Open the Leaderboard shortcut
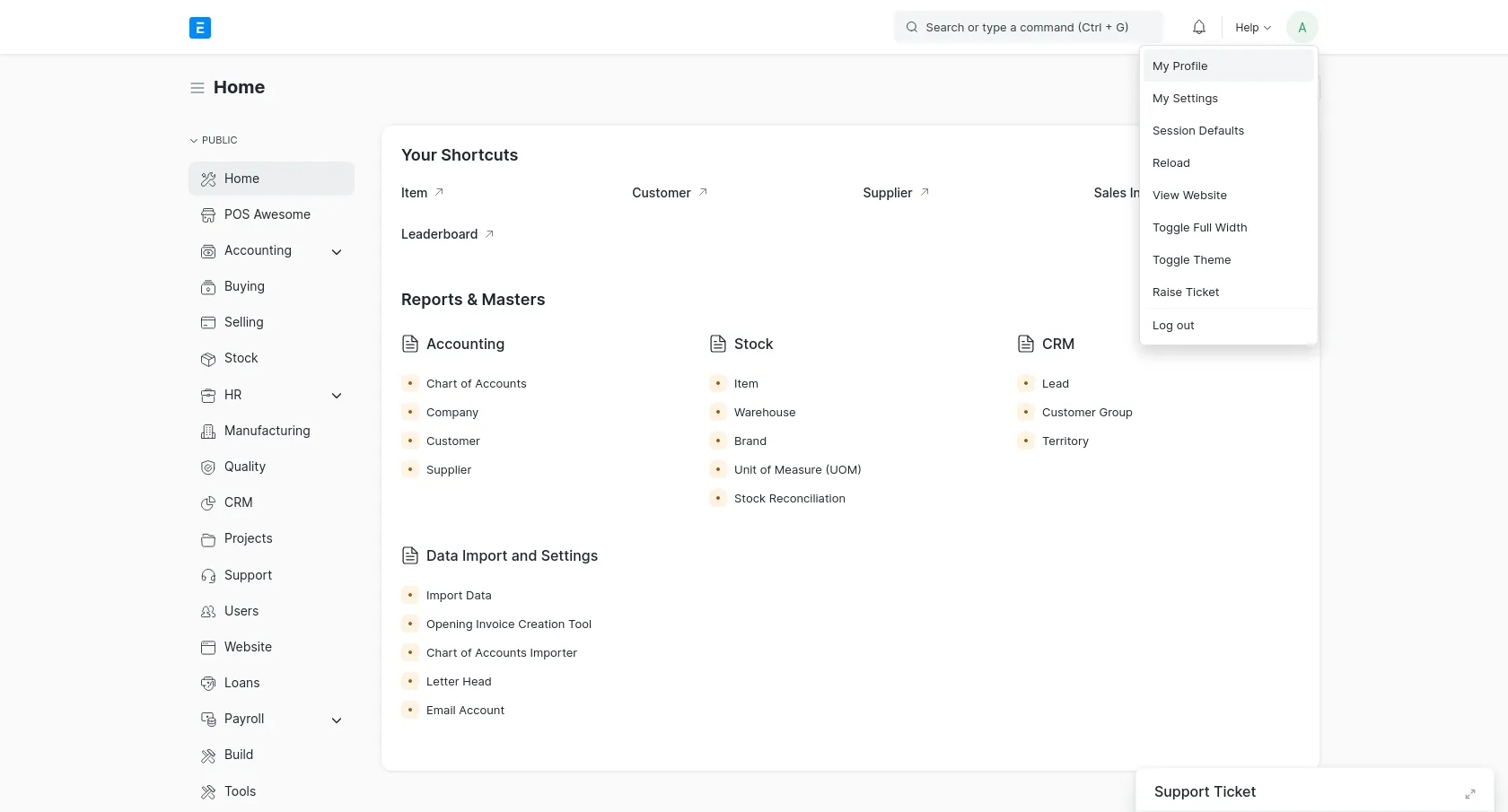This screenshot has height=812, width=1508. (x=440, y=234)
